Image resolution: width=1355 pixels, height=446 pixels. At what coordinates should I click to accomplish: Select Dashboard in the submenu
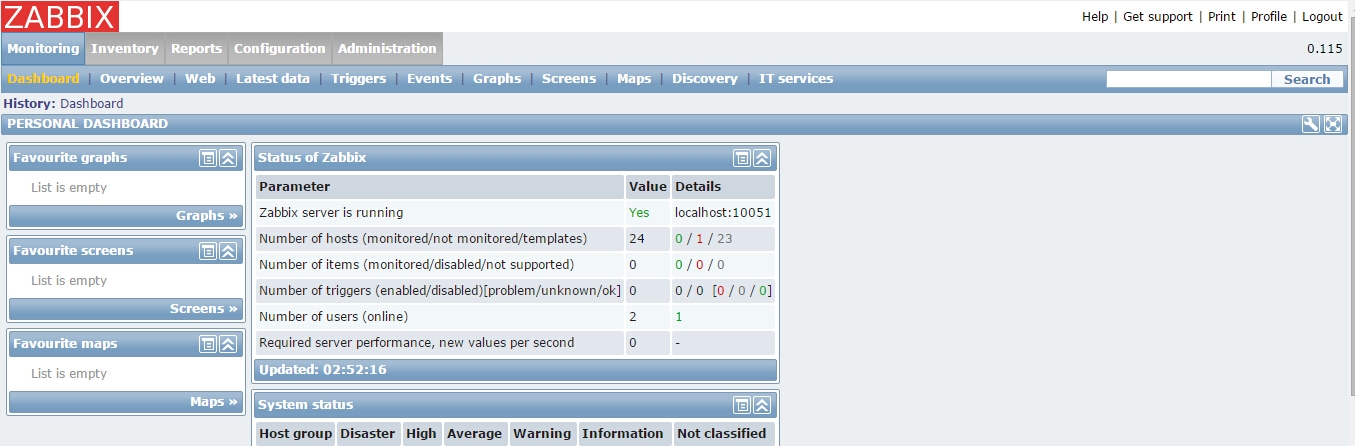tap(43, 78)
